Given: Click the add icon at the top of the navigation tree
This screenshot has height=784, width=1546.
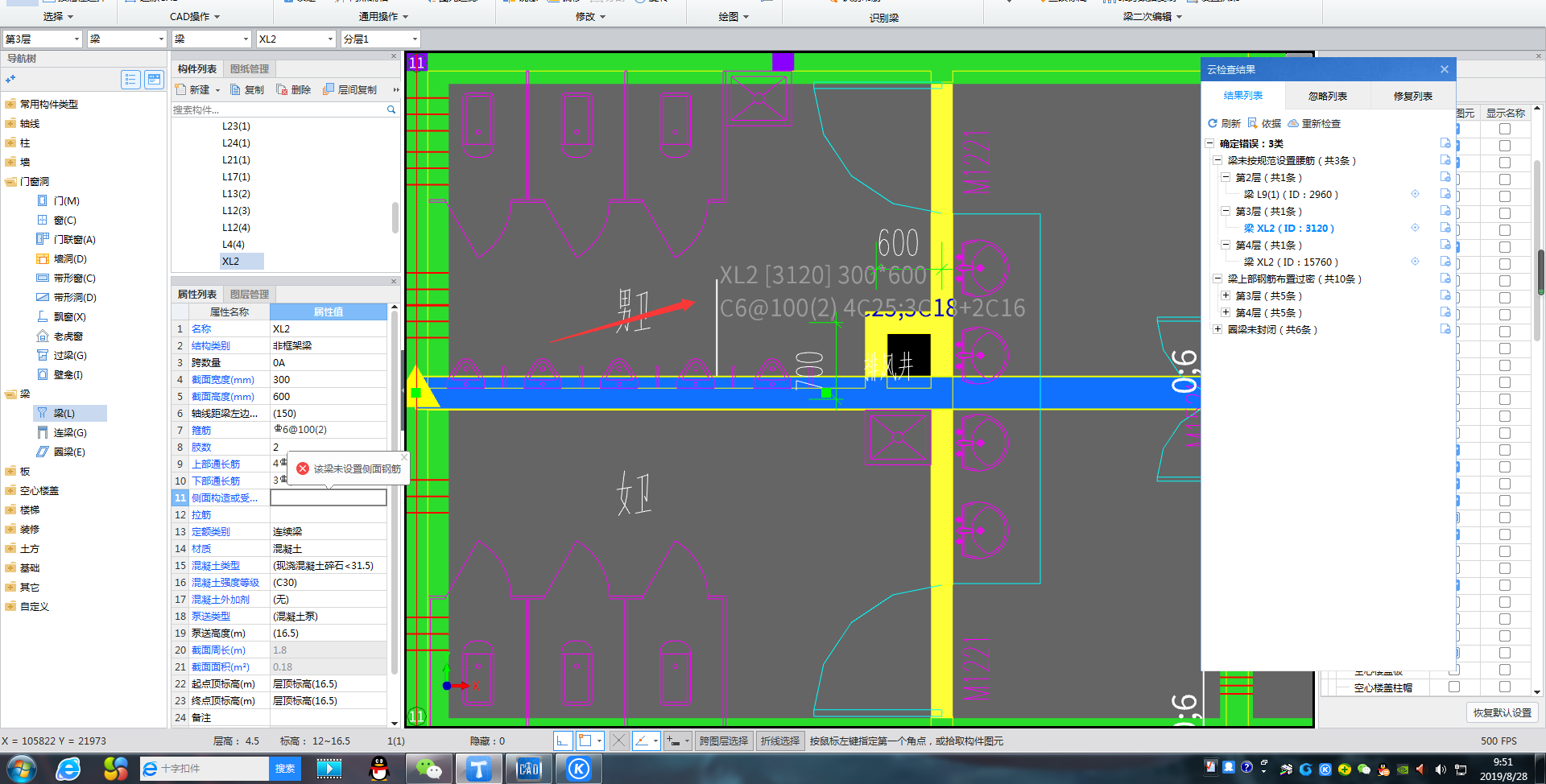Looking at the screenshot, I should pyautogui.click(x=10, y=79).
